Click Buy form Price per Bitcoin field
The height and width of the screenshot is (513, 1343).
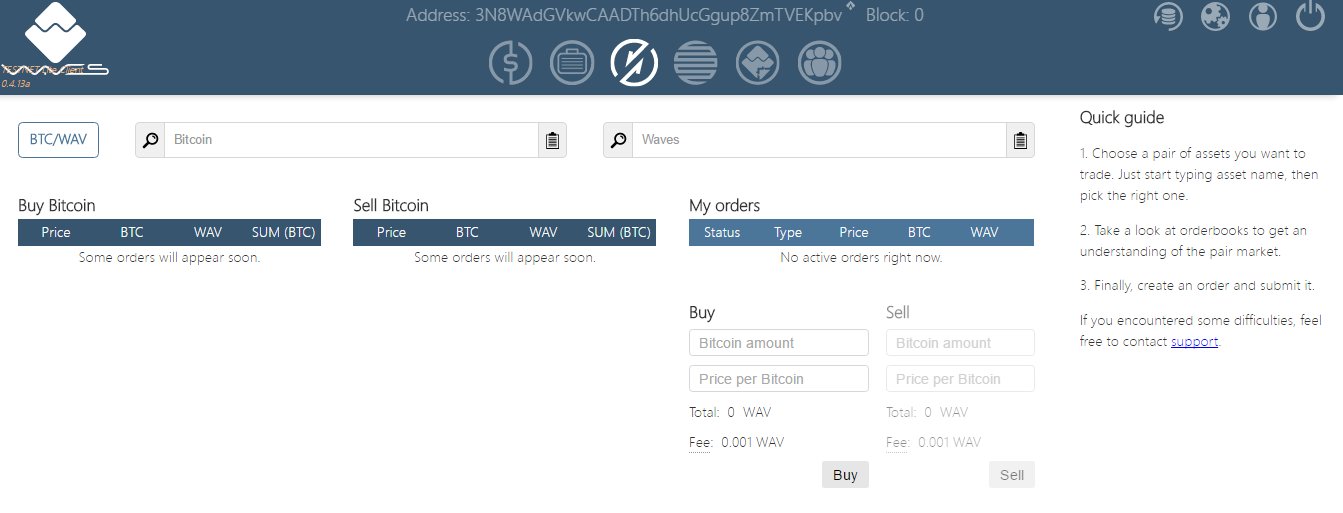pyautogui.click(x=779, y=379)
